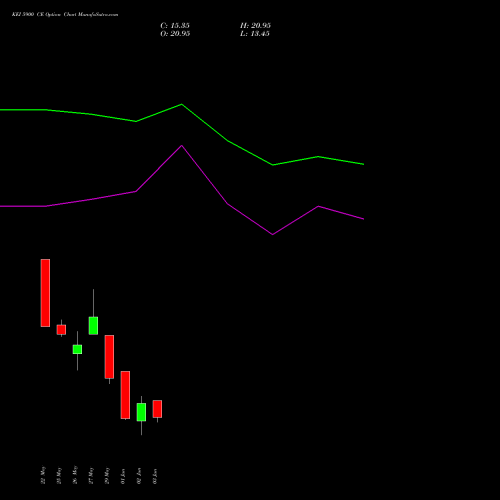The width and height of the screenshot is (500, 500).
Task: Click the 26 May date label
Action: [75, 475]
